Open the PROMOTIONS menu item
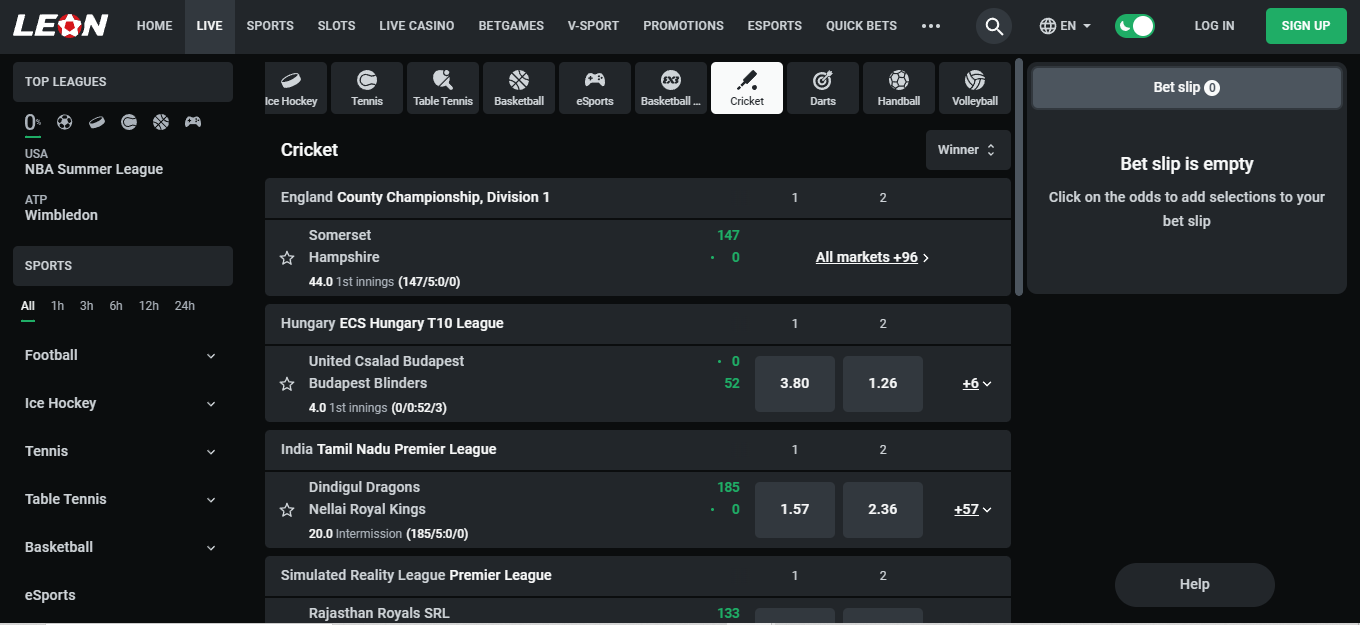 683,26
